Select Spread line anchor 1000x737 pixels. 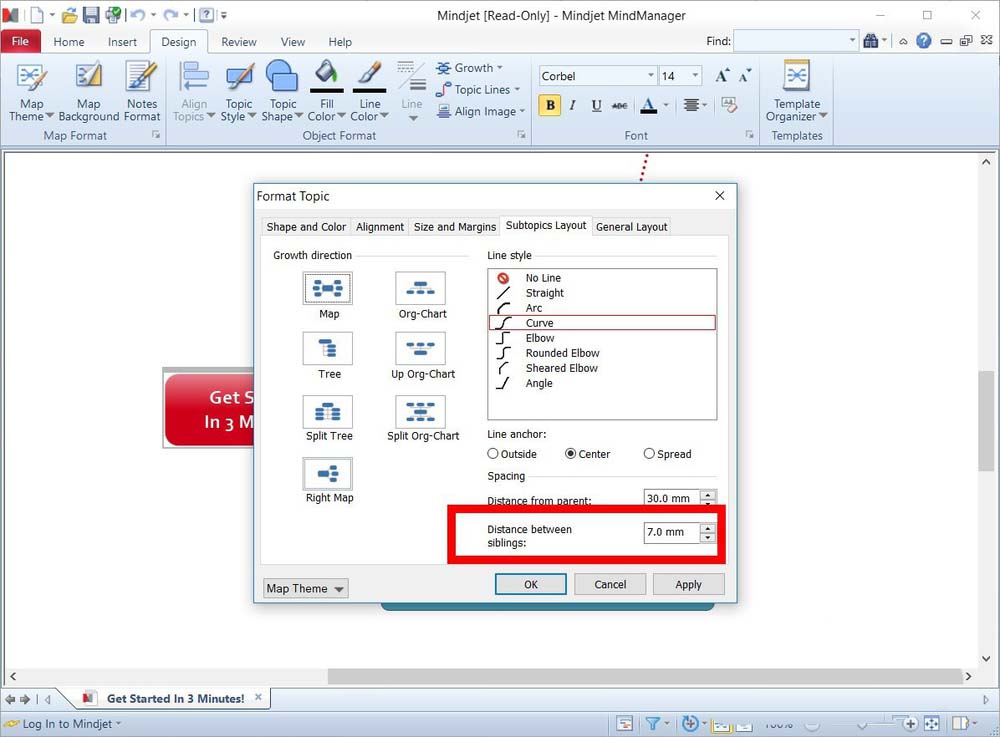coord(649,454)
